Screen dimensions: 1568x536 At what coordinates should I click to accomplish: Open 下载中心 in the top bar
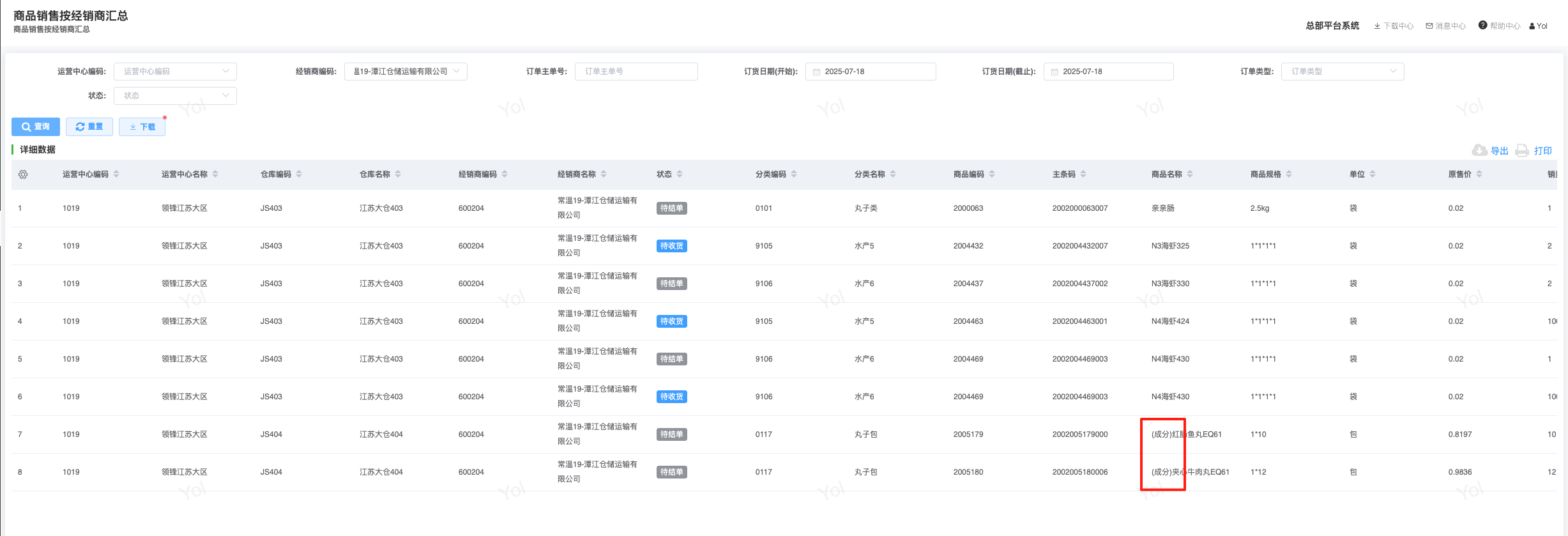[x=1394, y=26]
